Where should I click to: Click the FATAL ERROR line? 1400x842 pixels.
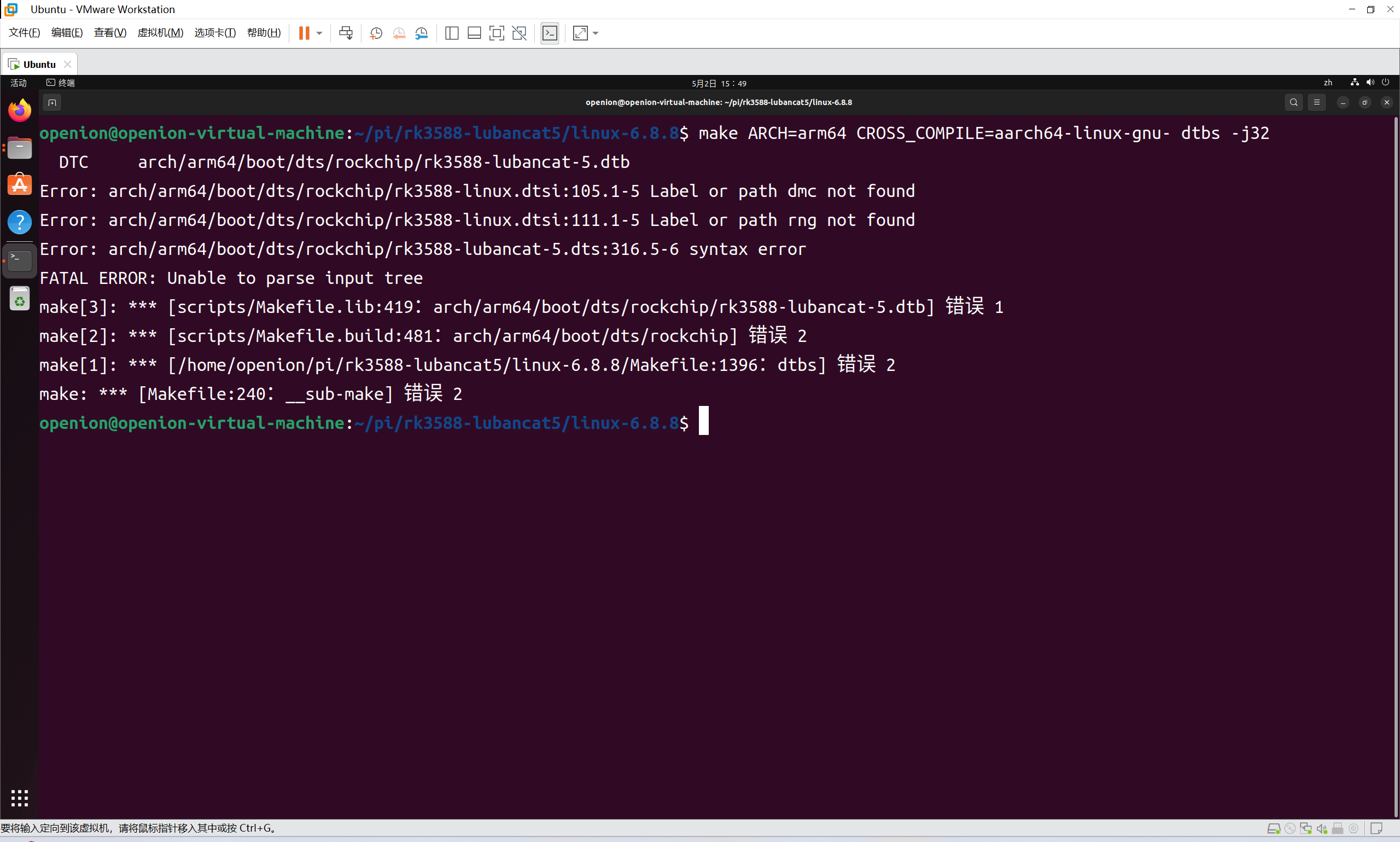[231, 278]
